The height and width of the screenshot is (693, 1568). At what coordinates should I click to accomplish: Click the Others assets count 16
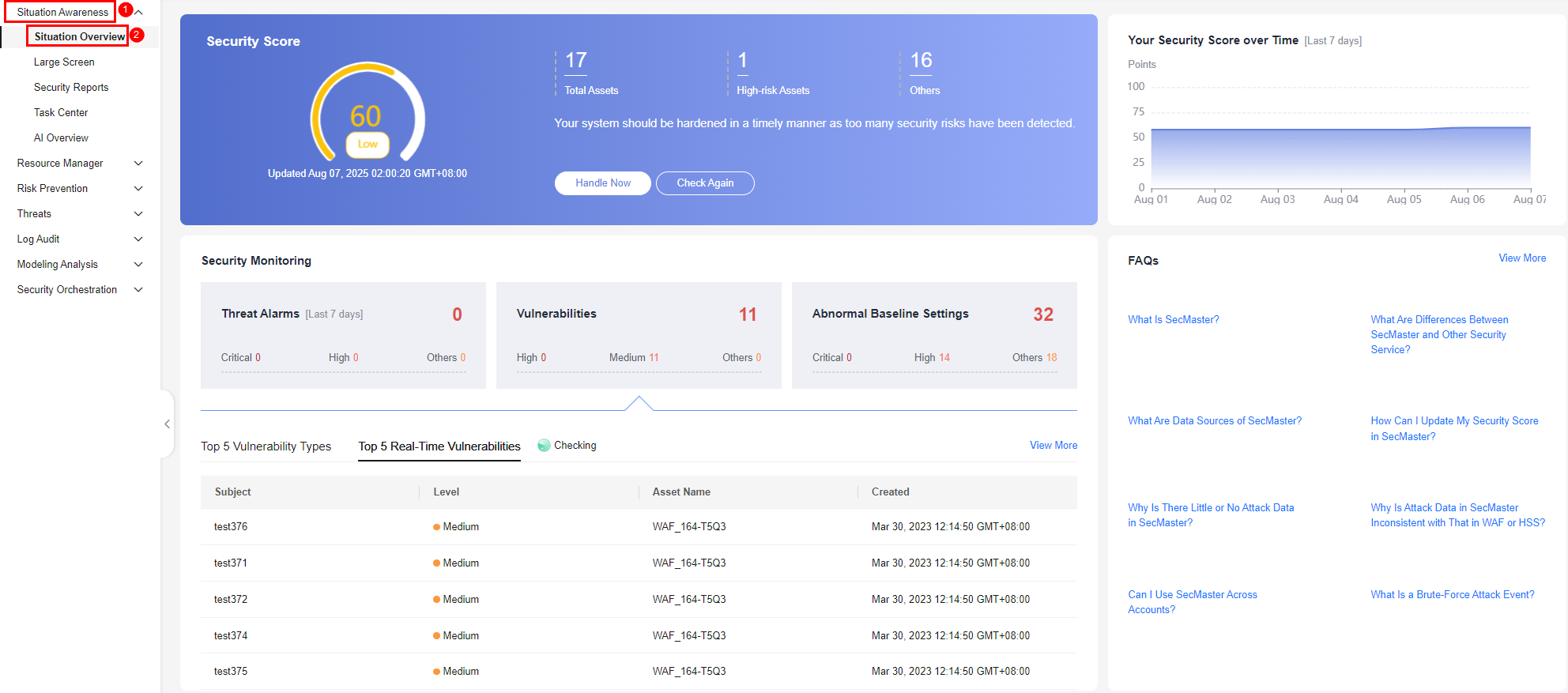pyautogui.click(x=922, y=60)
